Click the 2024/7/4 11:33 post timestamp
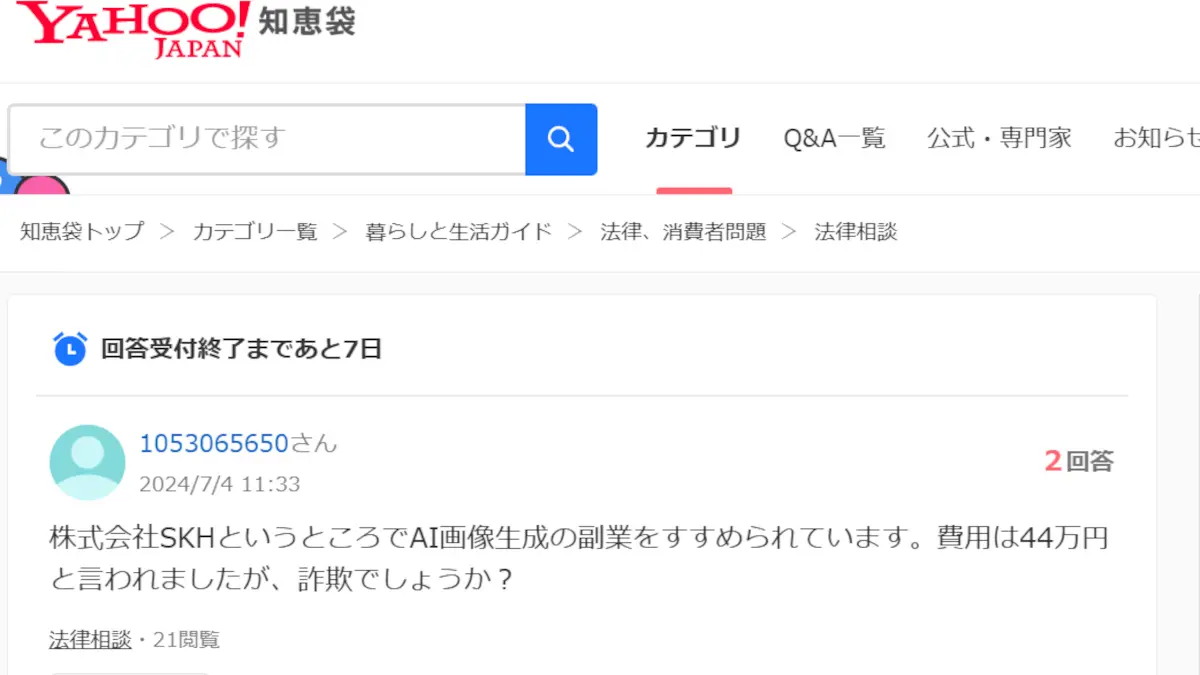 click(220, 485)
